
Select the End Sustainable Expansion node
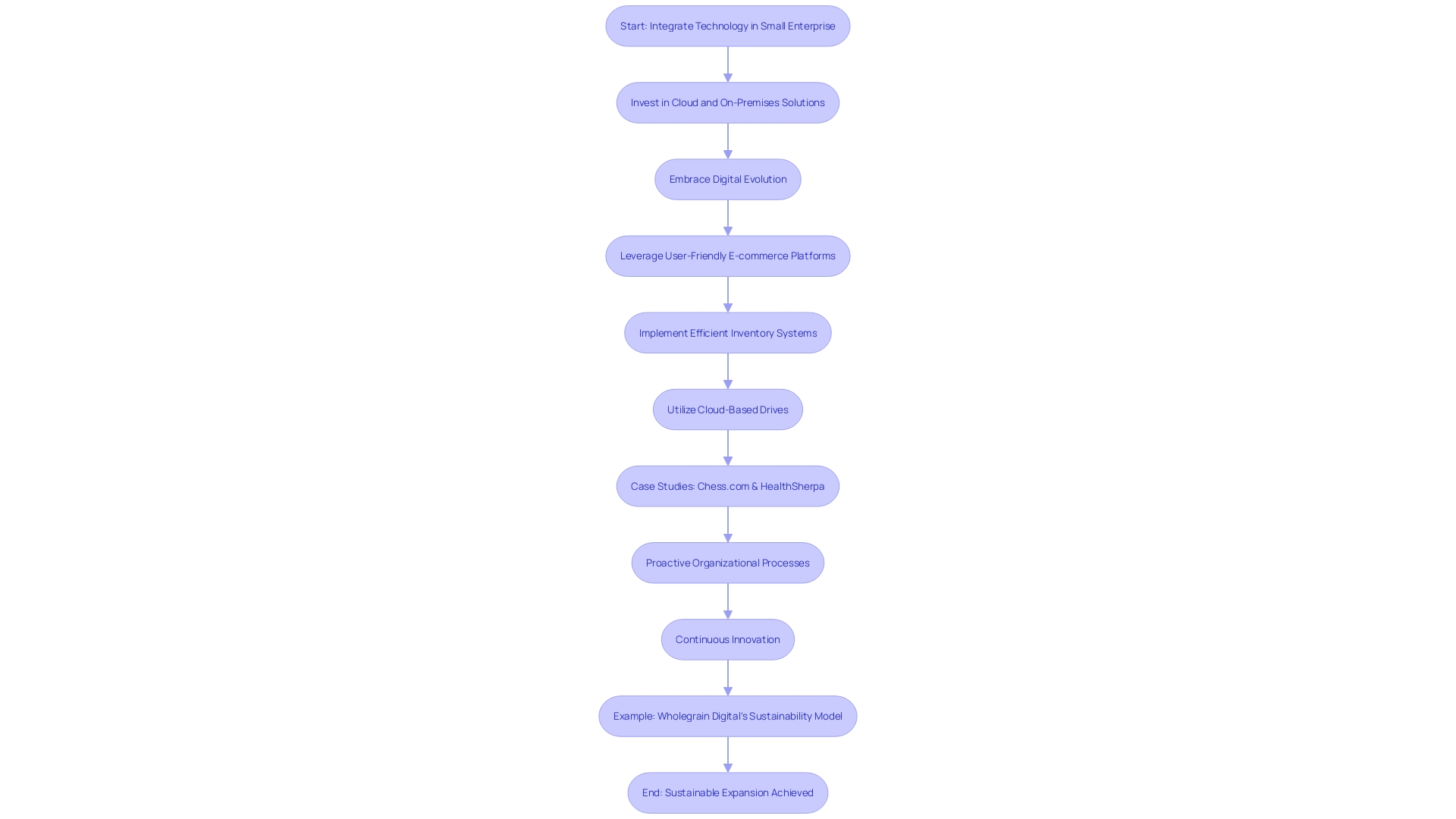pyautogui.click(x=728, y=792)
